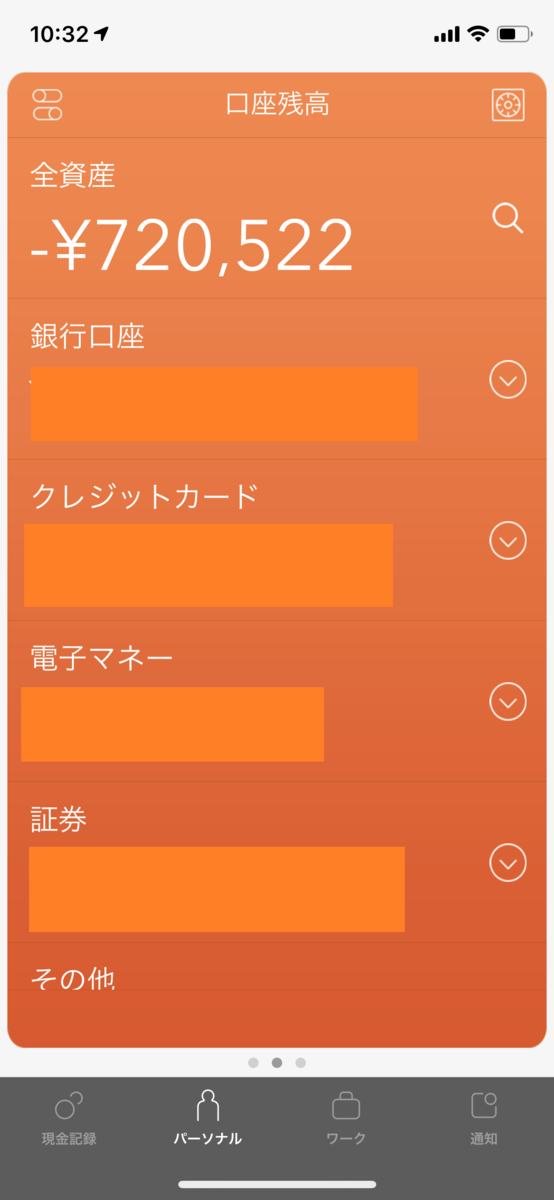554x1200 pixels.
Task: Tap the 通知 notification icon
Action: point(484,1105)
